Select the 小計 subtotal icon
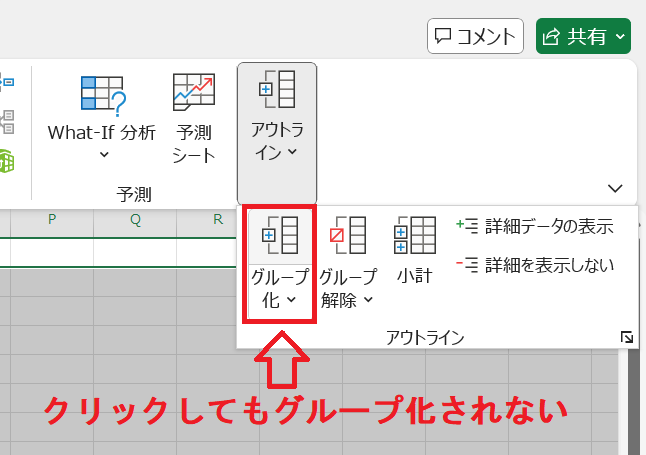 point(414,236)
